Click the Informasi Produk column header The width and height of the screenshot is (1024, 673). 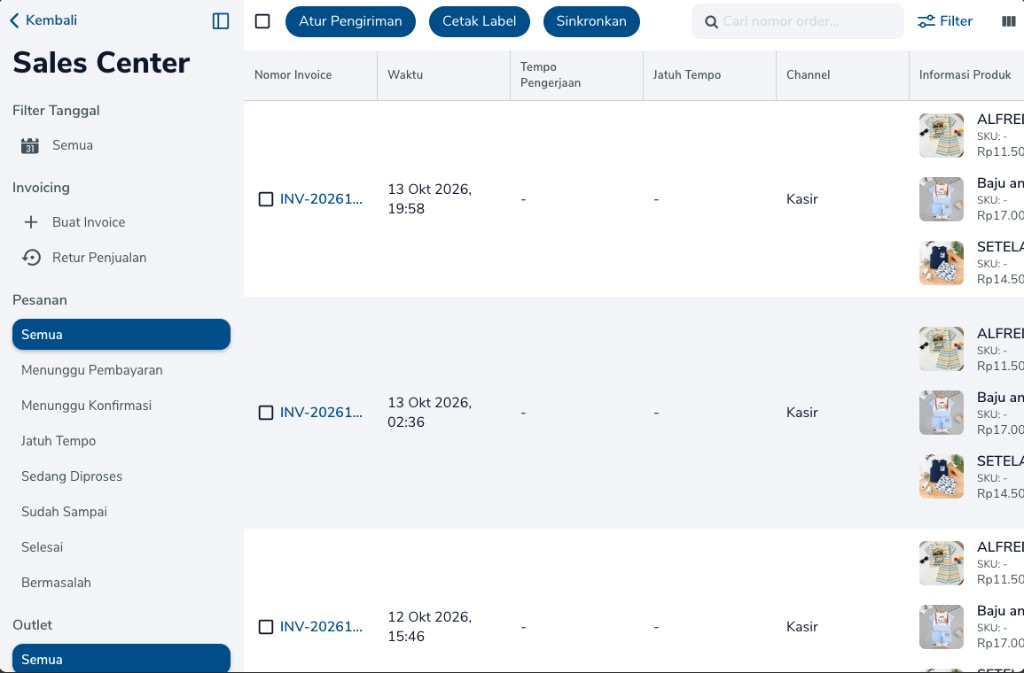(x=965, y=75)
